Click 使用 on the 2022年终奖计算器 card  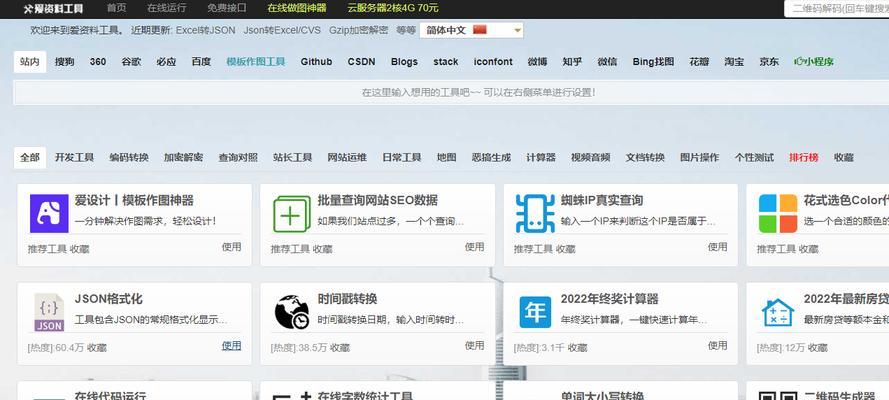[718, 345]
